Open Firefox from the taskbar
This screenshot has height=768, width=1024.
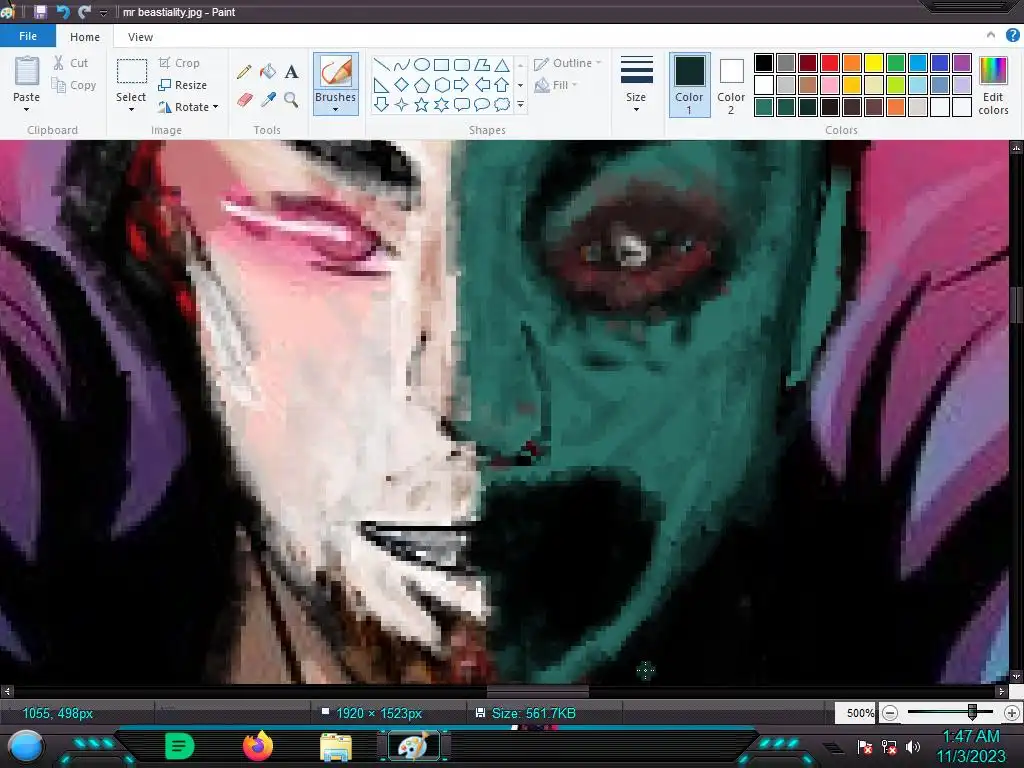pos(258,746)
